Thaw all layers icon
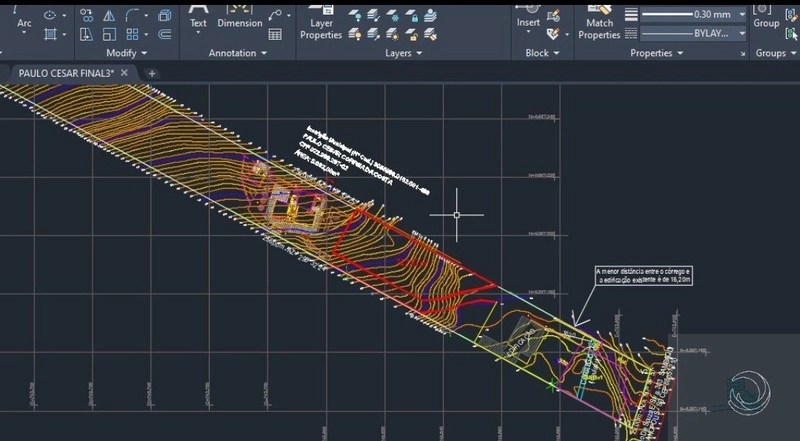800x441 pixels. point(393,34)
